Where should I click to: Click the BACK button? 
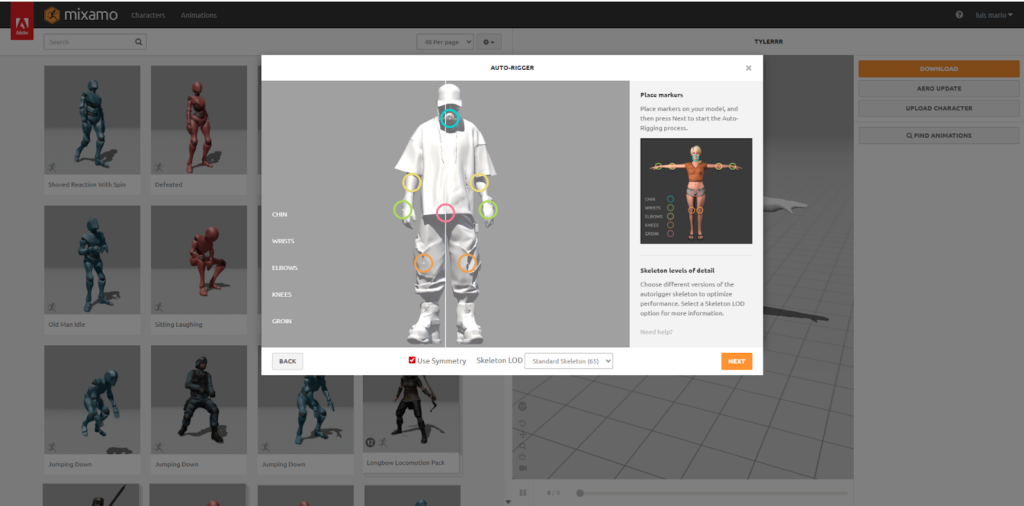pyautogui.click(x=287, y=361)
